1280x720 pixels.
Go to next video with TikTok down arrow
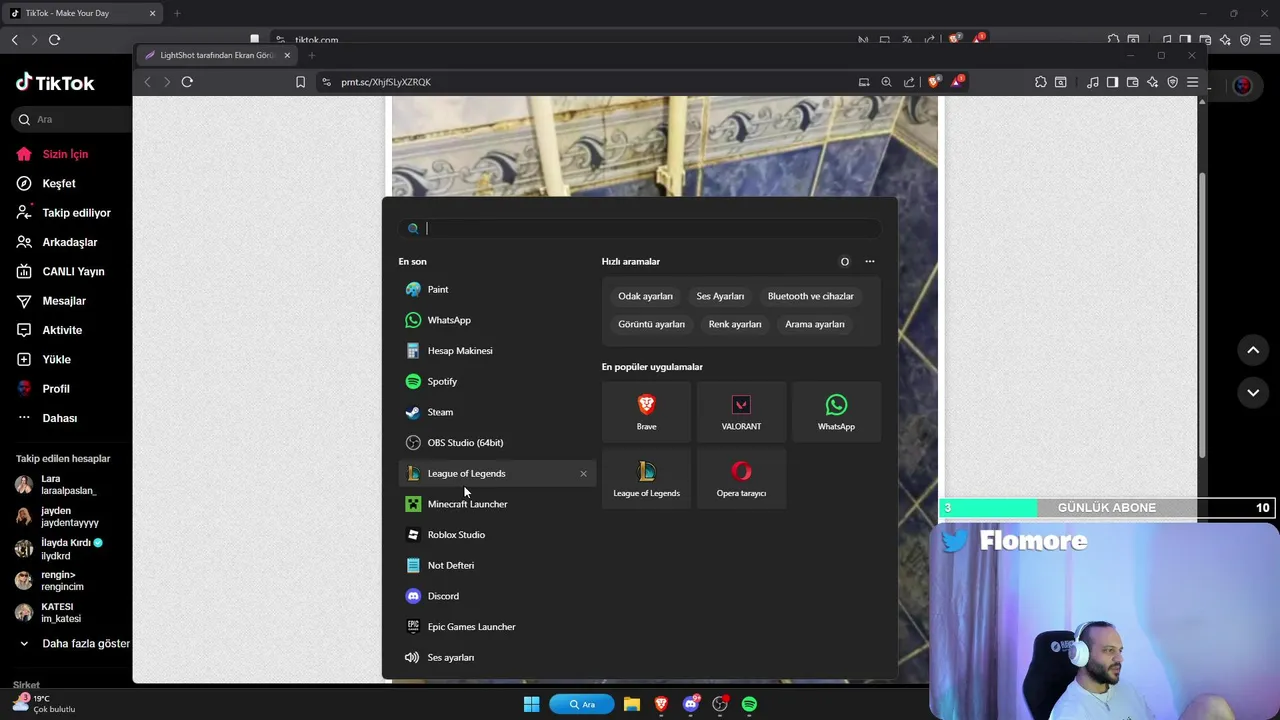click(x=1253, y=393)
